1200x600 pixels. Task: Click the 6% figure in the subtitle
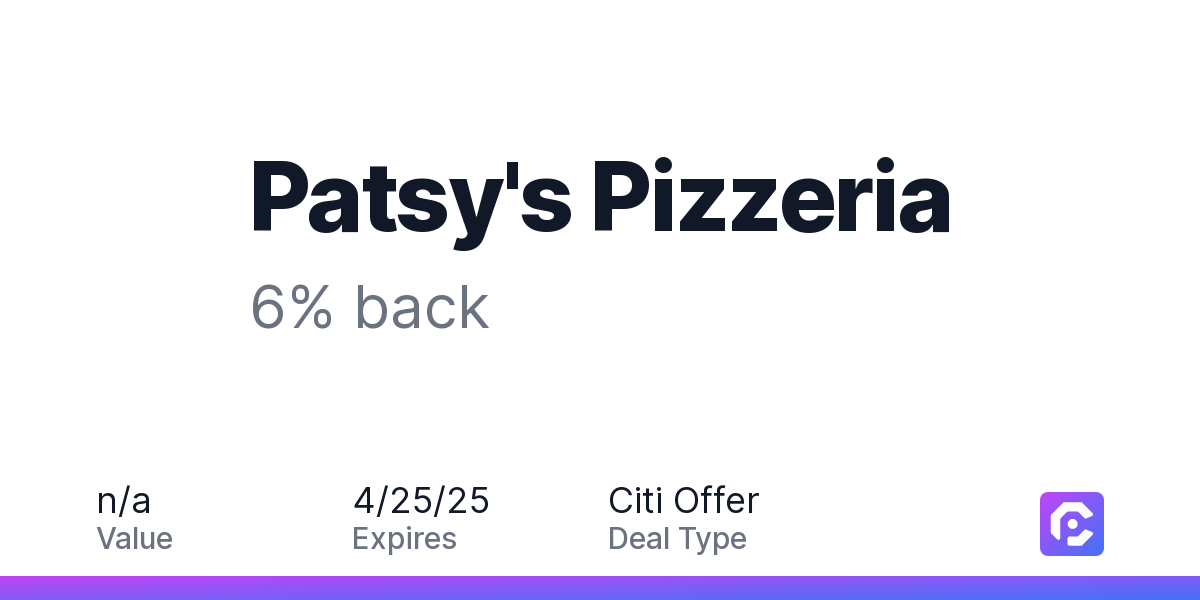tap(291, 307)
